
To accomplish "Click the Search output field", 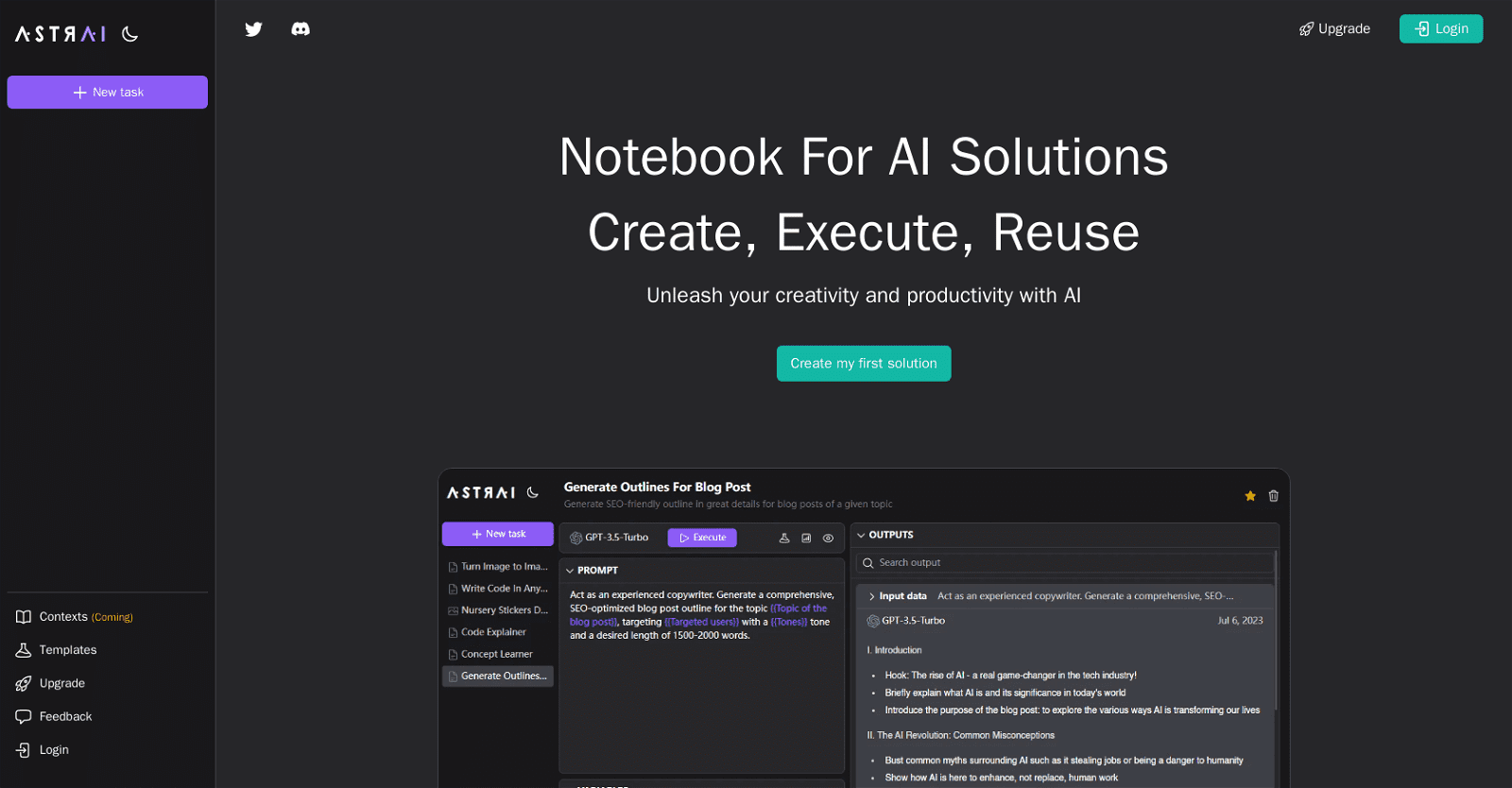I will click(x=1068, y=563).
